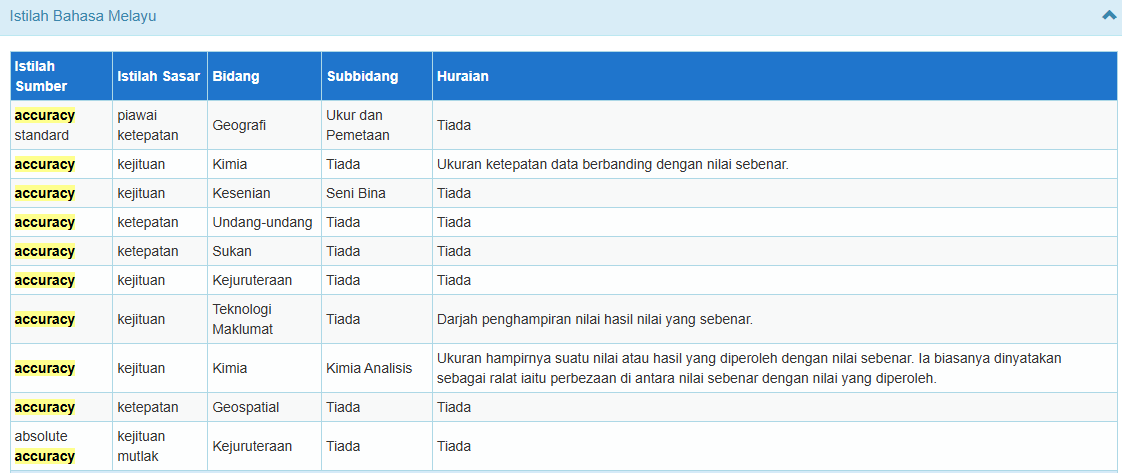The height and width of the screenshot is (473, 1122).
Task: Click Kejuruteraan in the 'absolute accuracy' row
Action: pyautogui.click(x=252, y=446)
